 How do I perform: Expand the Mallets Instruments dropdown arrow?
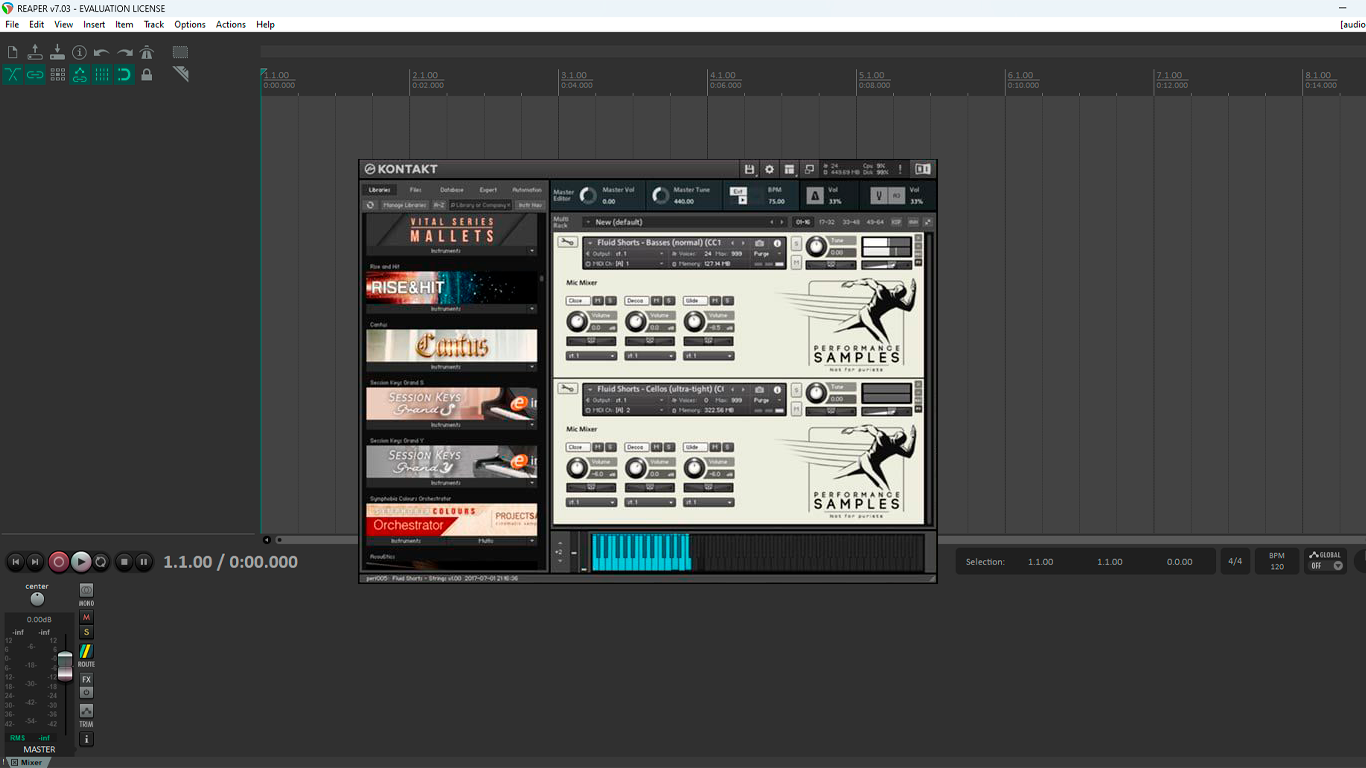(x=532, y=251)
